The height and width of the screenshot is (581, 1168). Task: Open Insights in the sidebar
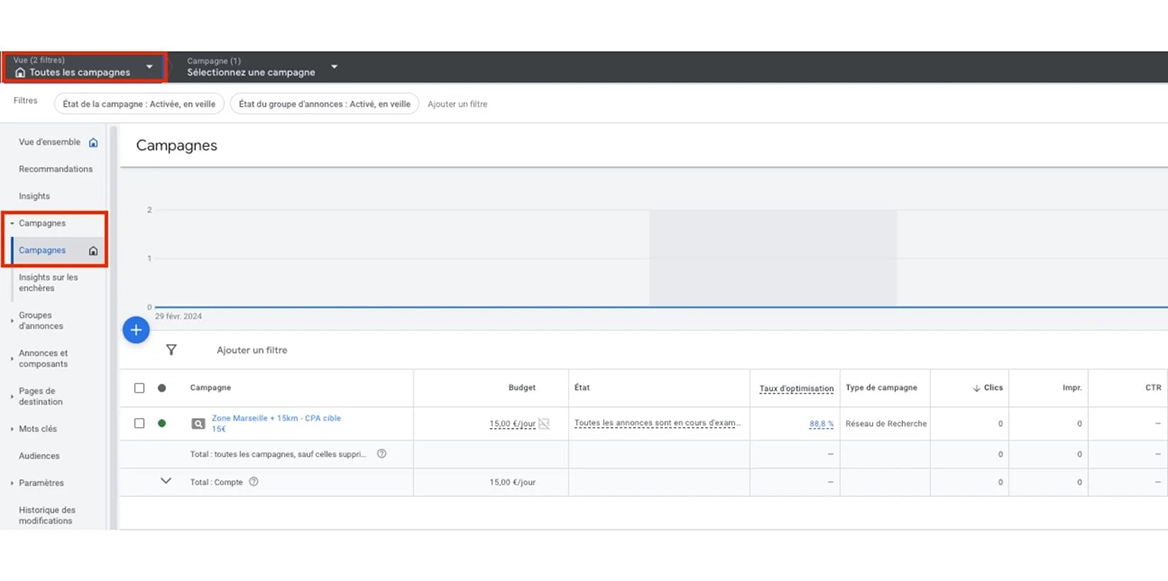pyautogui.click(x=34, y=197)
